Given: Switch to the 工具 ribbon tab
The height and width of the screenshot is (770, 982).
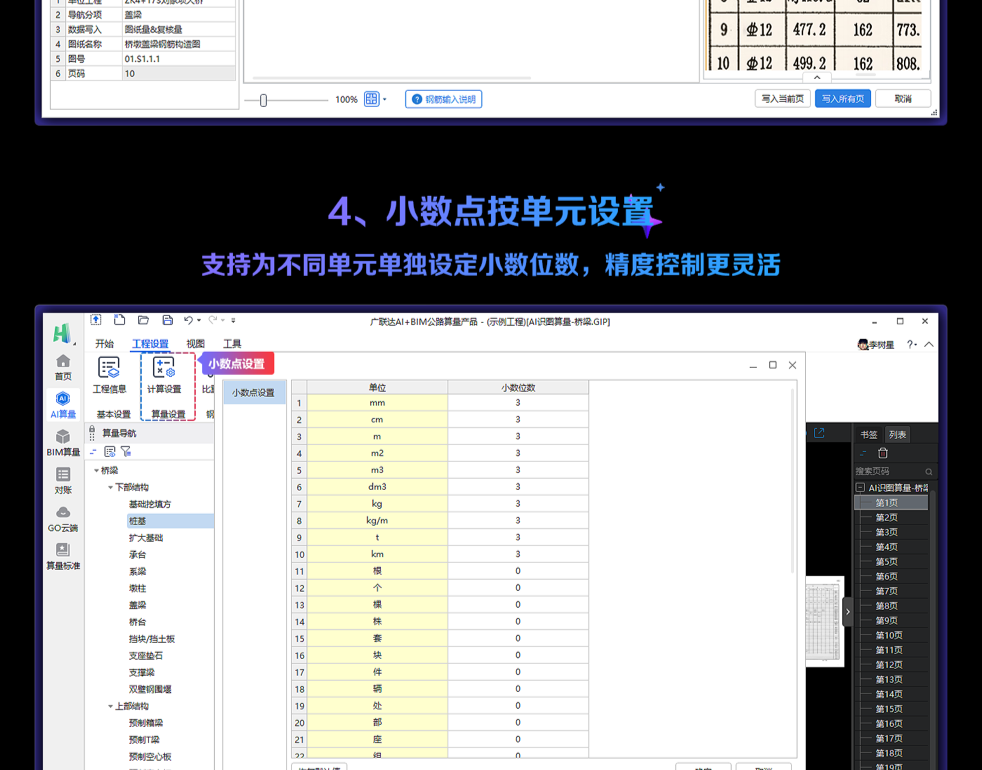Looking at the screenshot, I should [232, 343].
